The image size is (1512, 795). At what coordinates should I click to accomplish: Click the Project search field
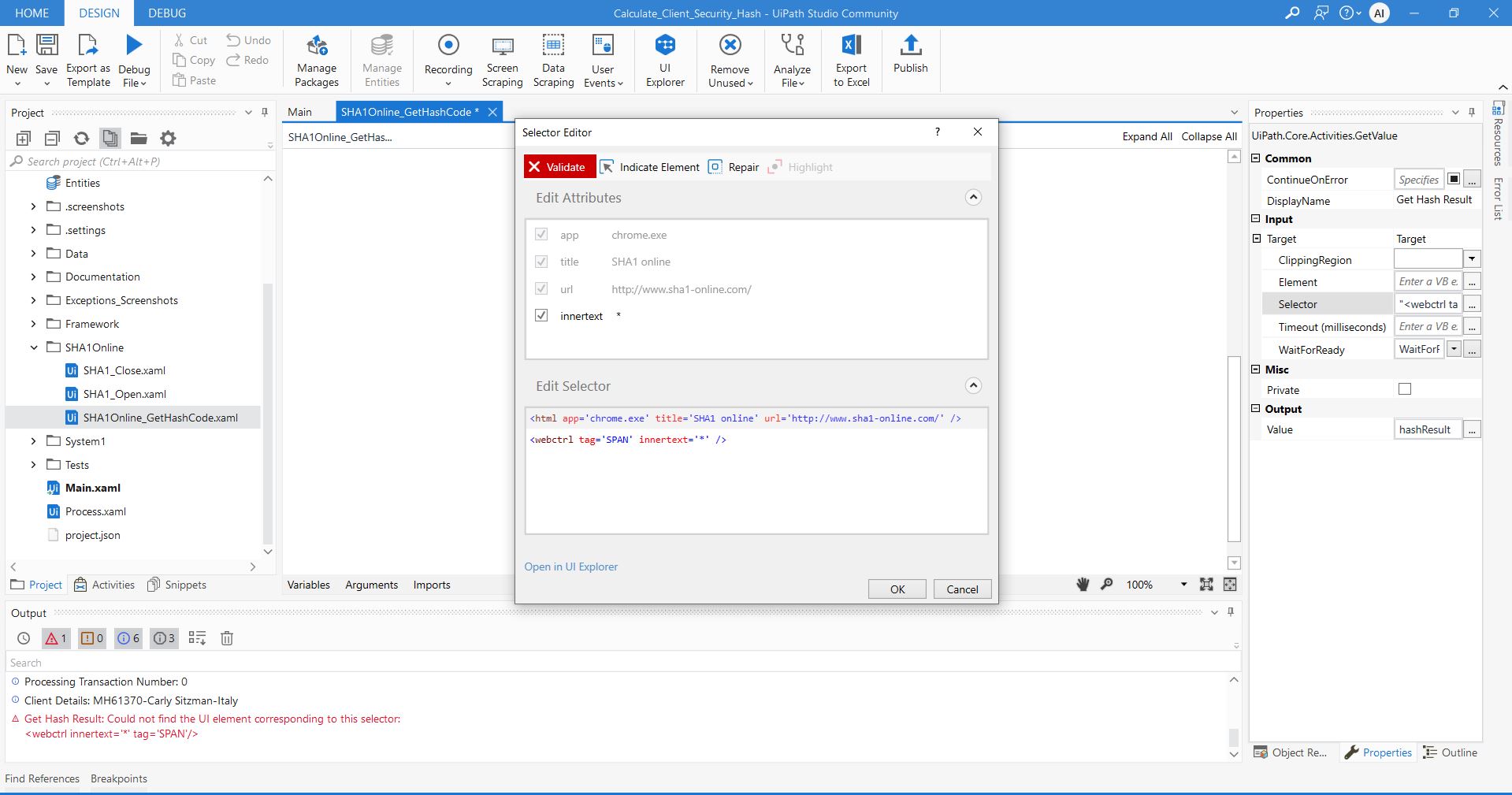tap(140, 162)
